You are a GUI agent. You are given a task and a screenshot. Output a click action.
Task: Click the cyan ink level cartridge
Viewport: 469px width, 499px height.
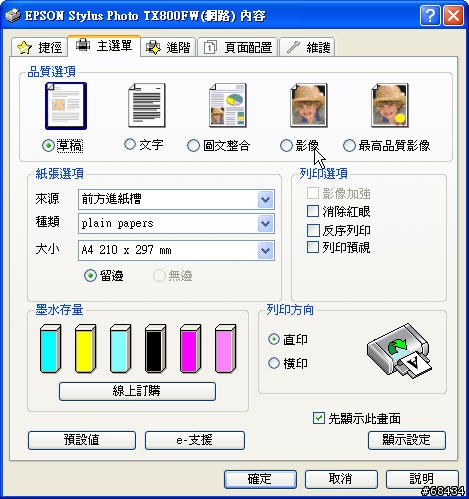pyautogui.click(x=50, y=348)
